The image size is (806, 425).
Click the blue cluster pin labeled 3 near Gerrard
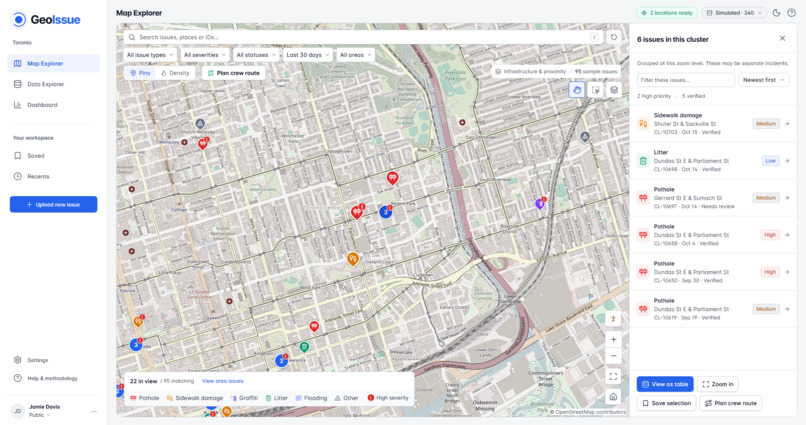(x=386, y=212)
